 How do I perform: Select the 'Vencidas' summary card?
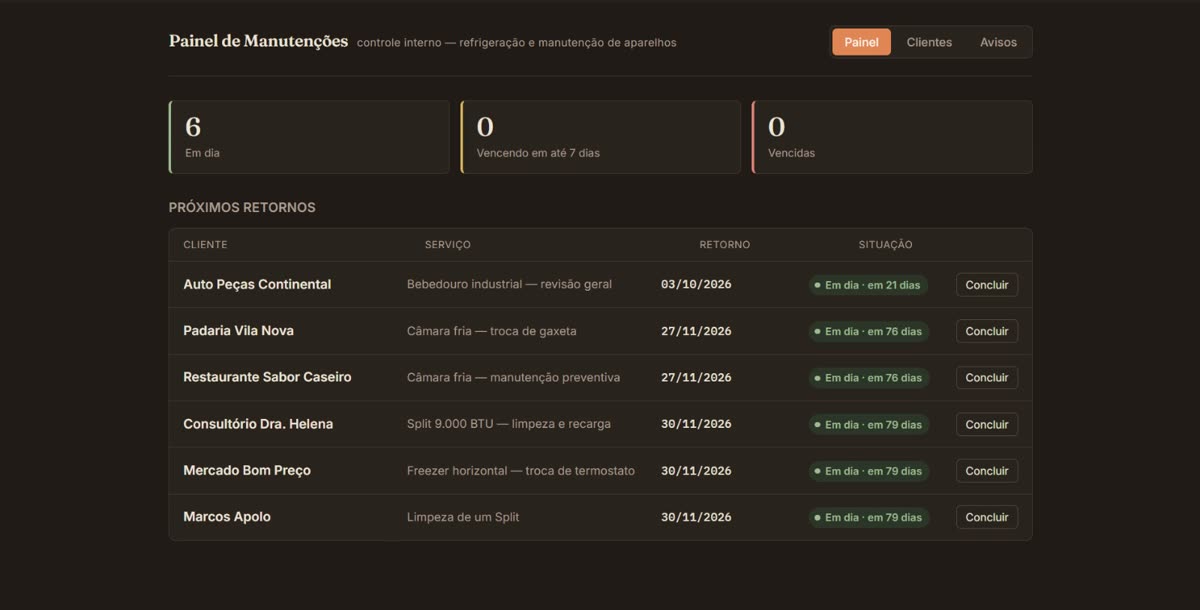tap(892, 137)
